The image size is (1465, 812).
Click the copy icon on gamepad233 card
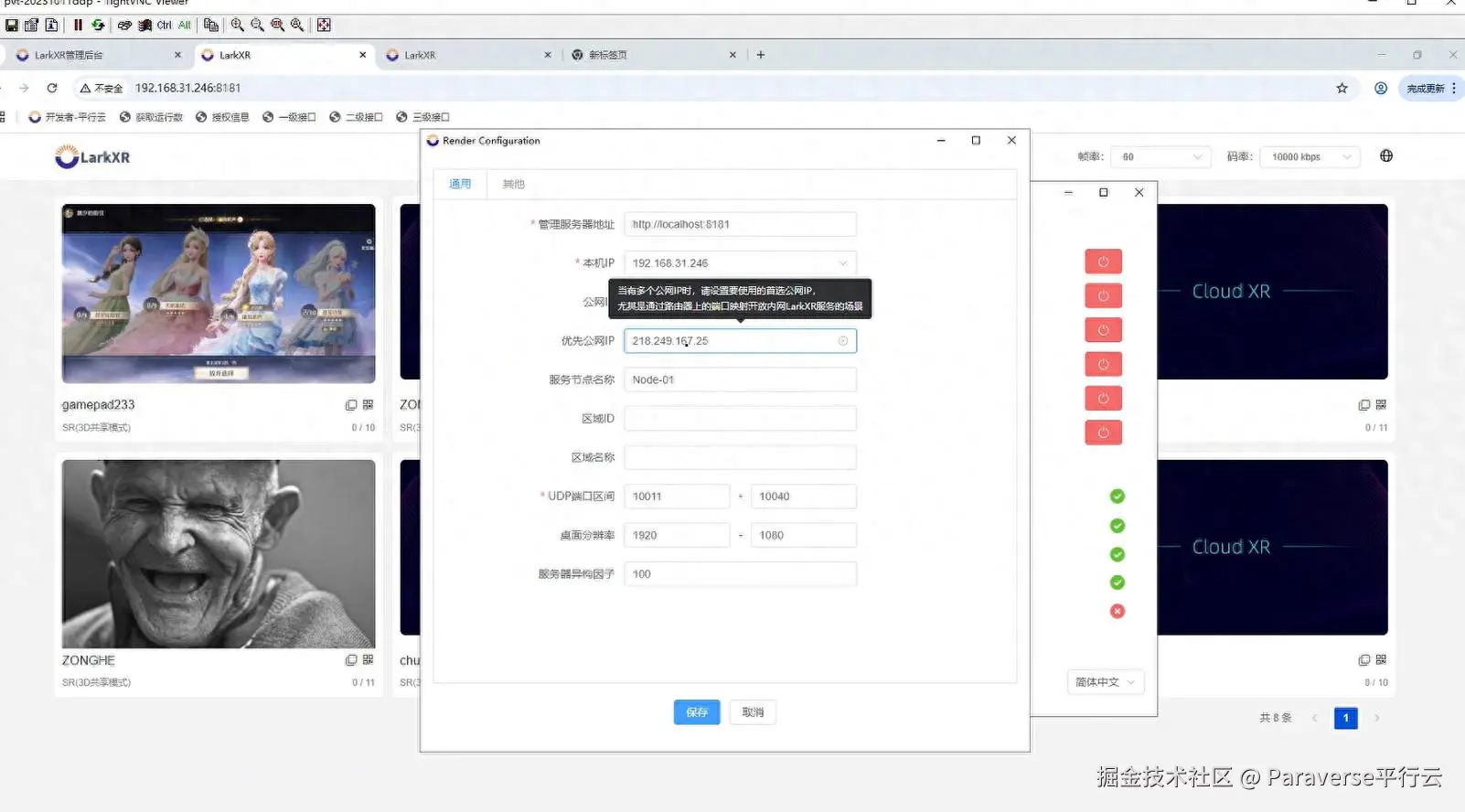351,405
